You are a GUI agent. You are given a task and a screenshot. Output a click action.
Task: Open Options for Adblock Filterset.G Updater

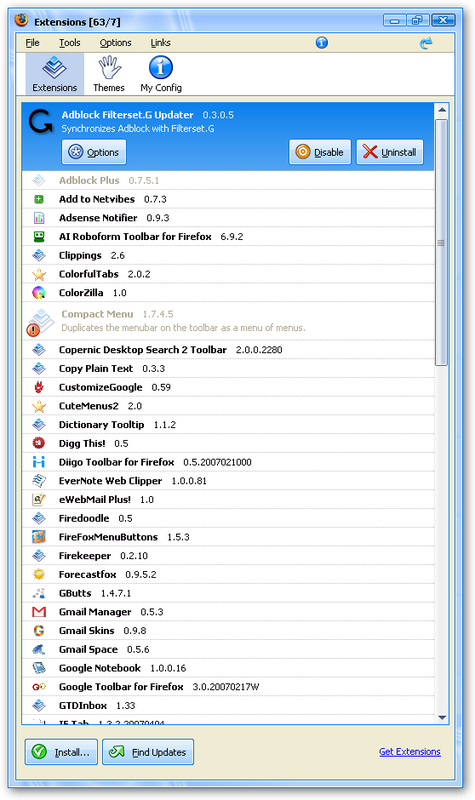click(x=94, y=152)
